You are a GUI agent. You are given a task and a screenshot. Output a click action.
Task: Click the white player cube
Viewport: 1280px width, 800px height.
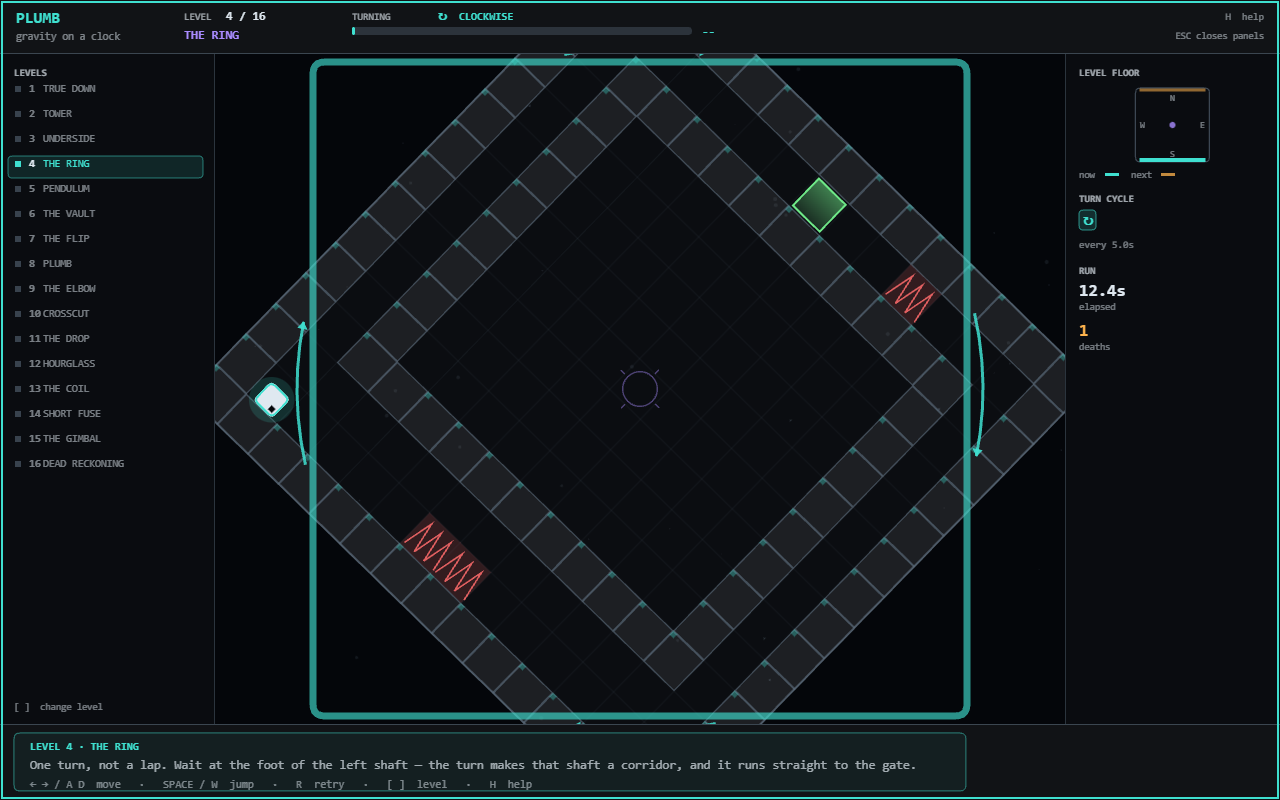pos(271,401)
